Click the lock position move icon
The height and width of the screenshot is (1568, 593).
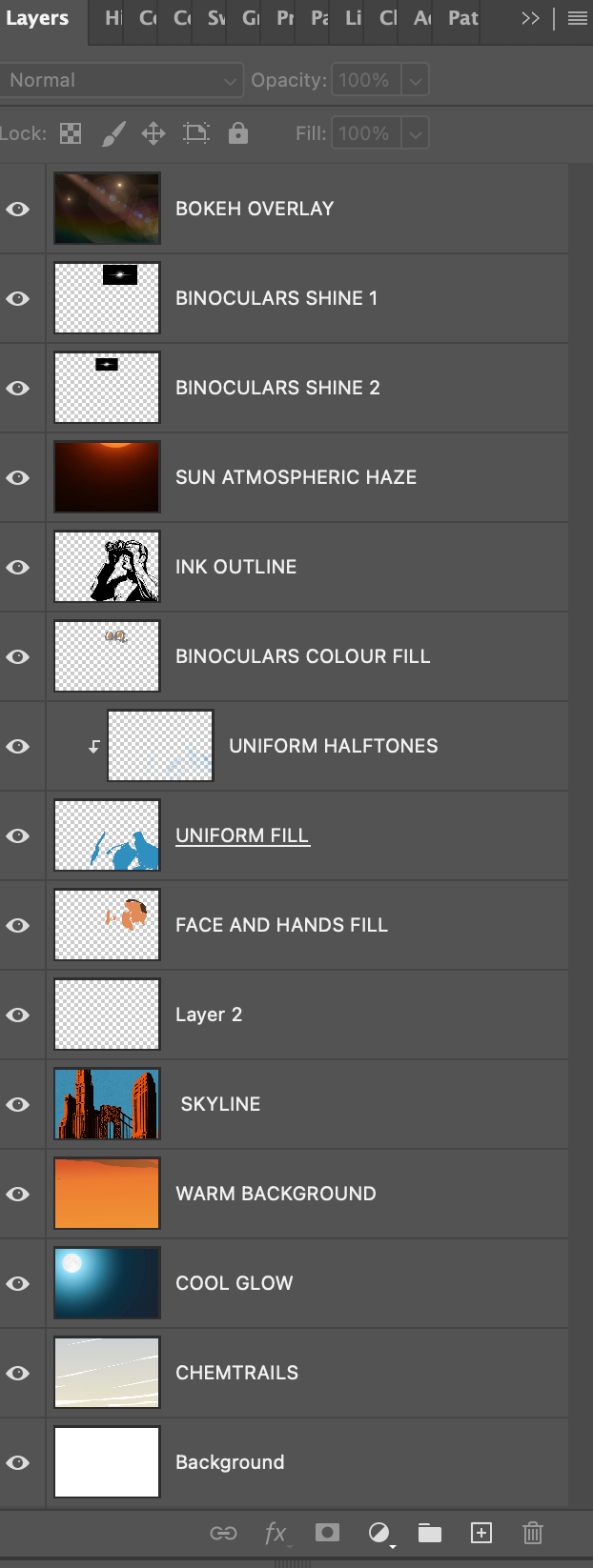(153, 133)
